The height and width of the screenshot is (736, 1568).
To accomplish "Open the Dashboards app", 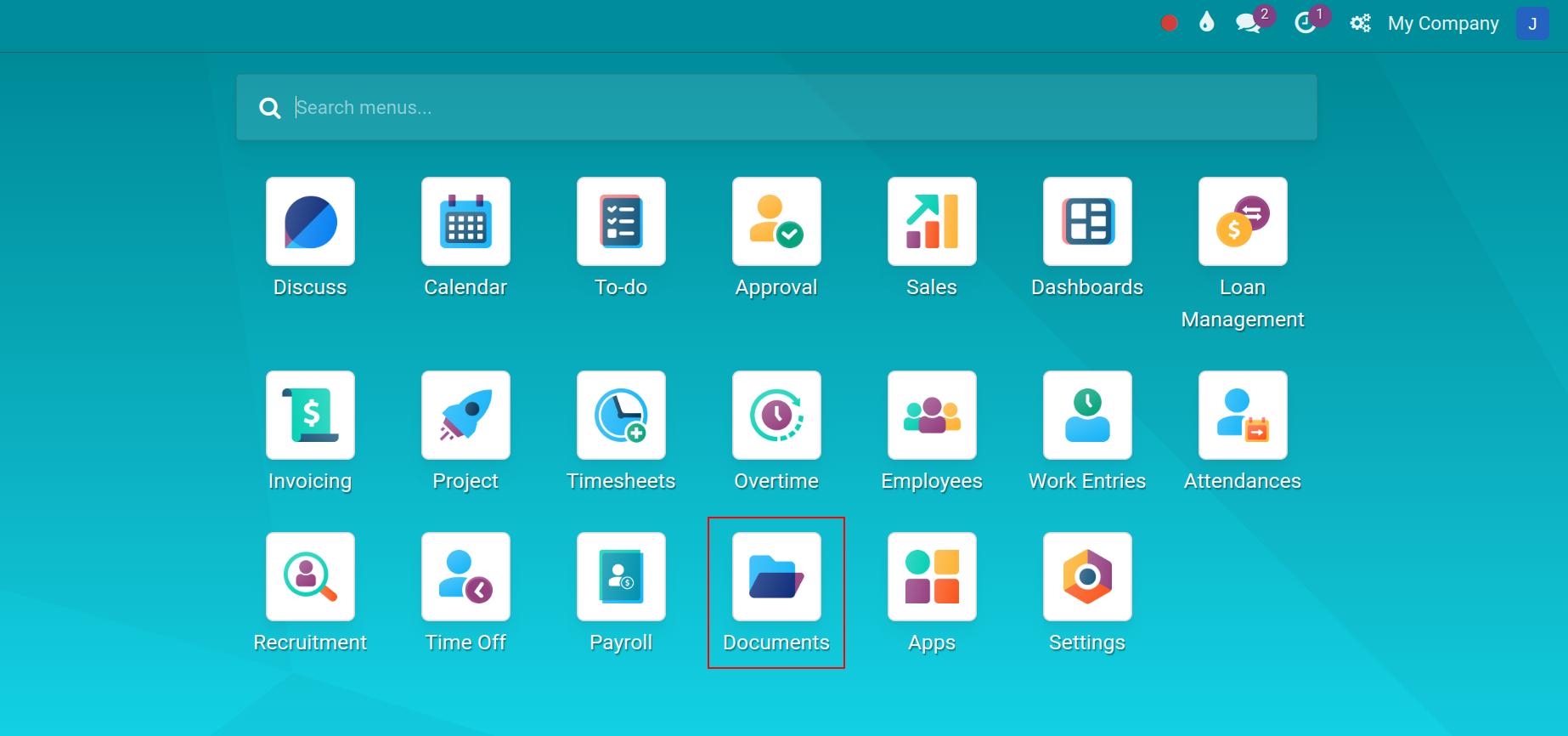I will (1087, 222).
